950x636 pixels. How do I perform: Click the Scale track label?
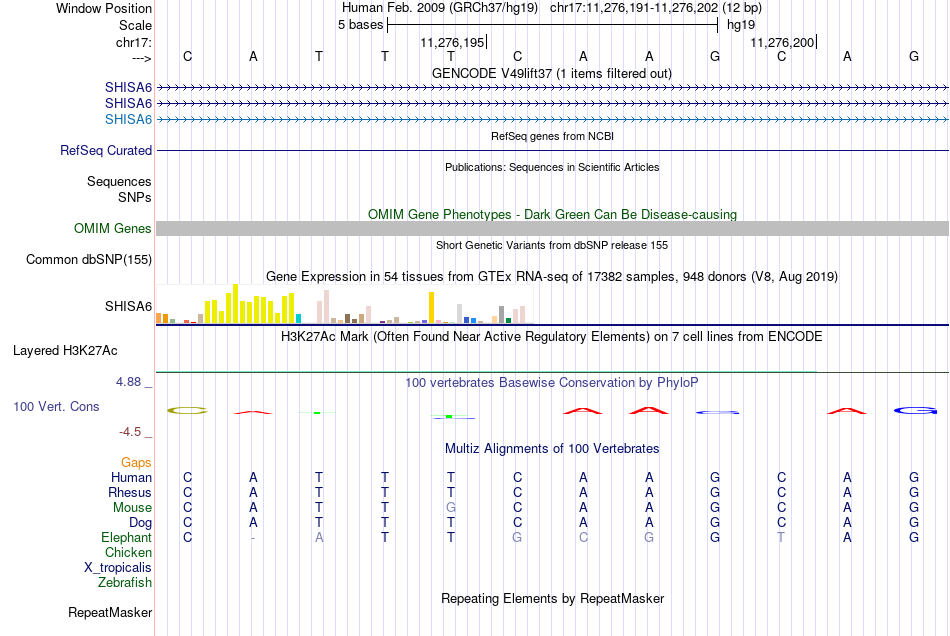pos(135,25)
